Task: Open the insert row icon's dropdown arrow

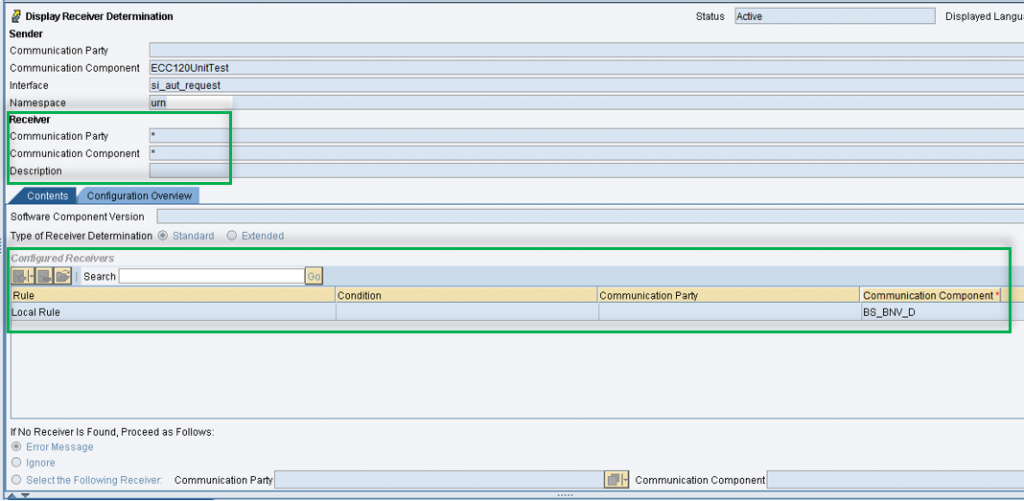Action: pyautogui.click(x=31, y=276)
